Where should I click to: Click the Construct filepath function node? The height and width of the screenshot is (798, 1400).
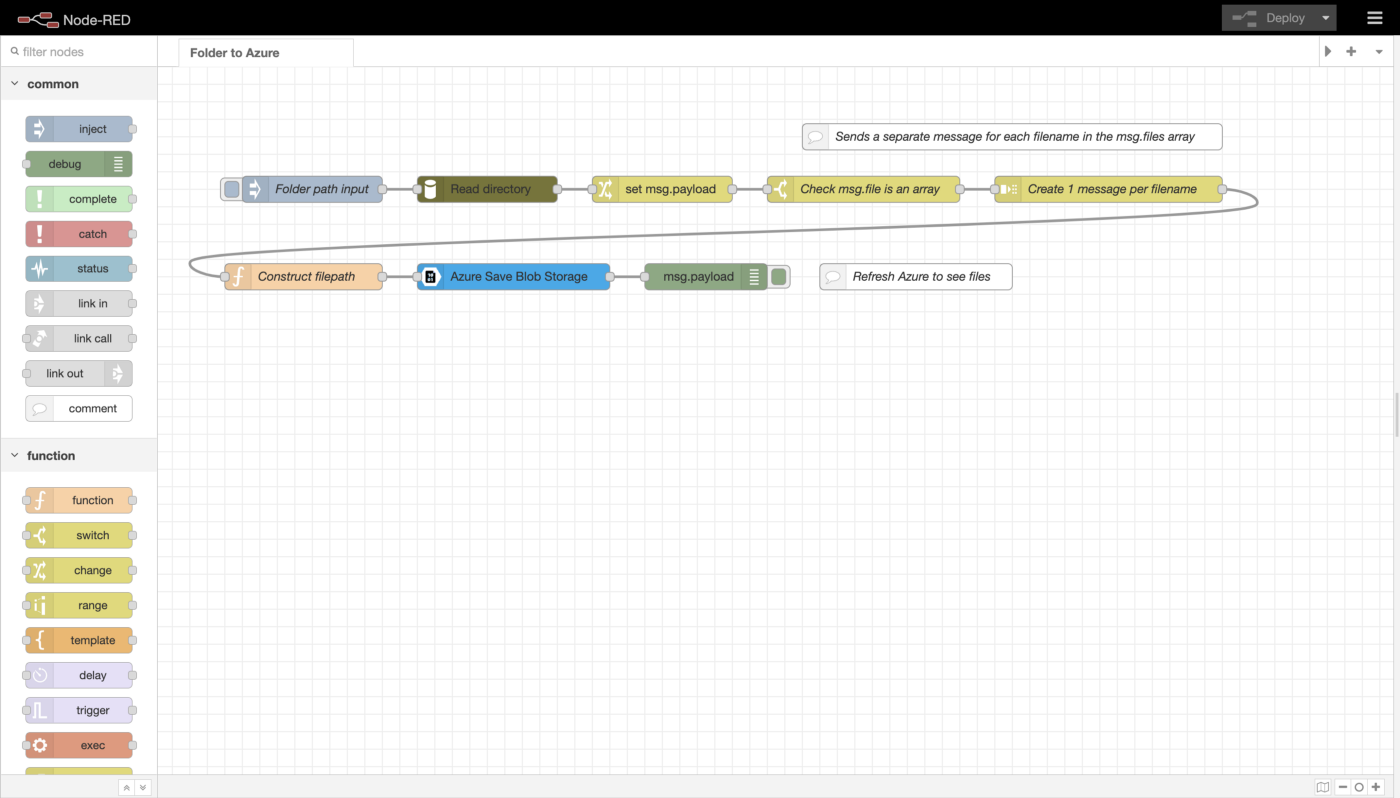pyautogui.click(x=305, y=277)
